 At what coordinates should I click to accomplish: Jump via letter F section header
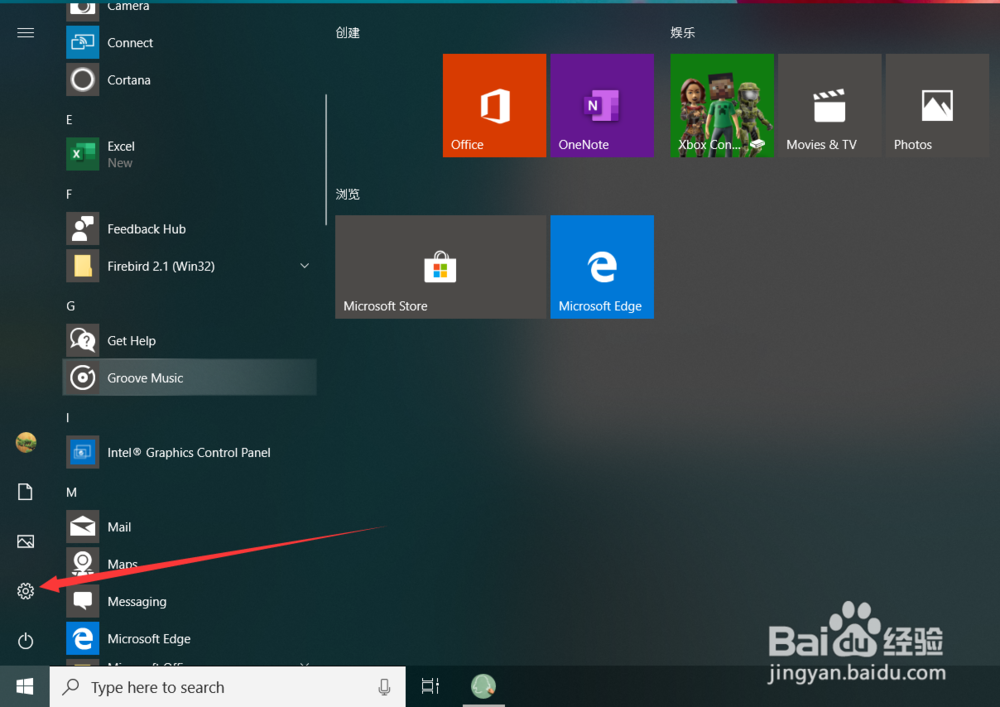69,194
